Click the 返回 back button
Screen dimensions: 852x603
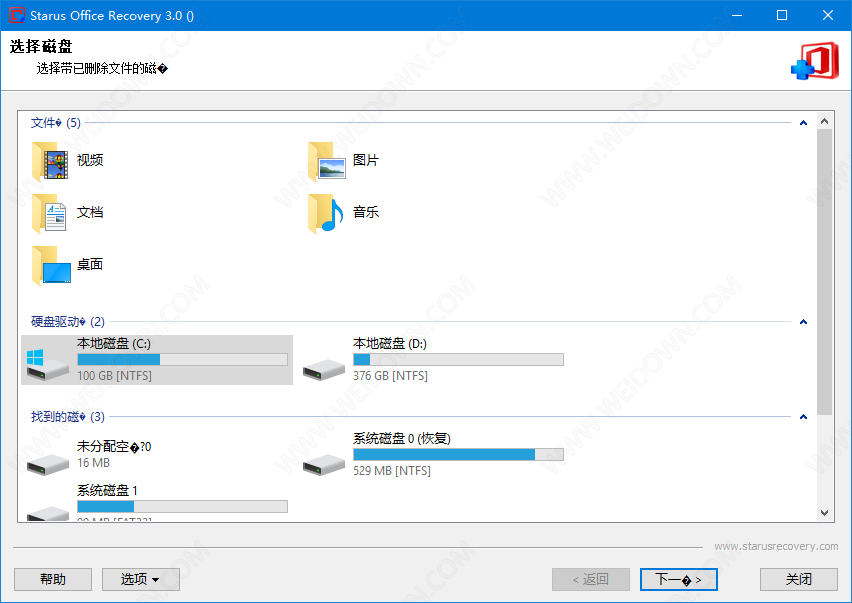pos(591,580)
